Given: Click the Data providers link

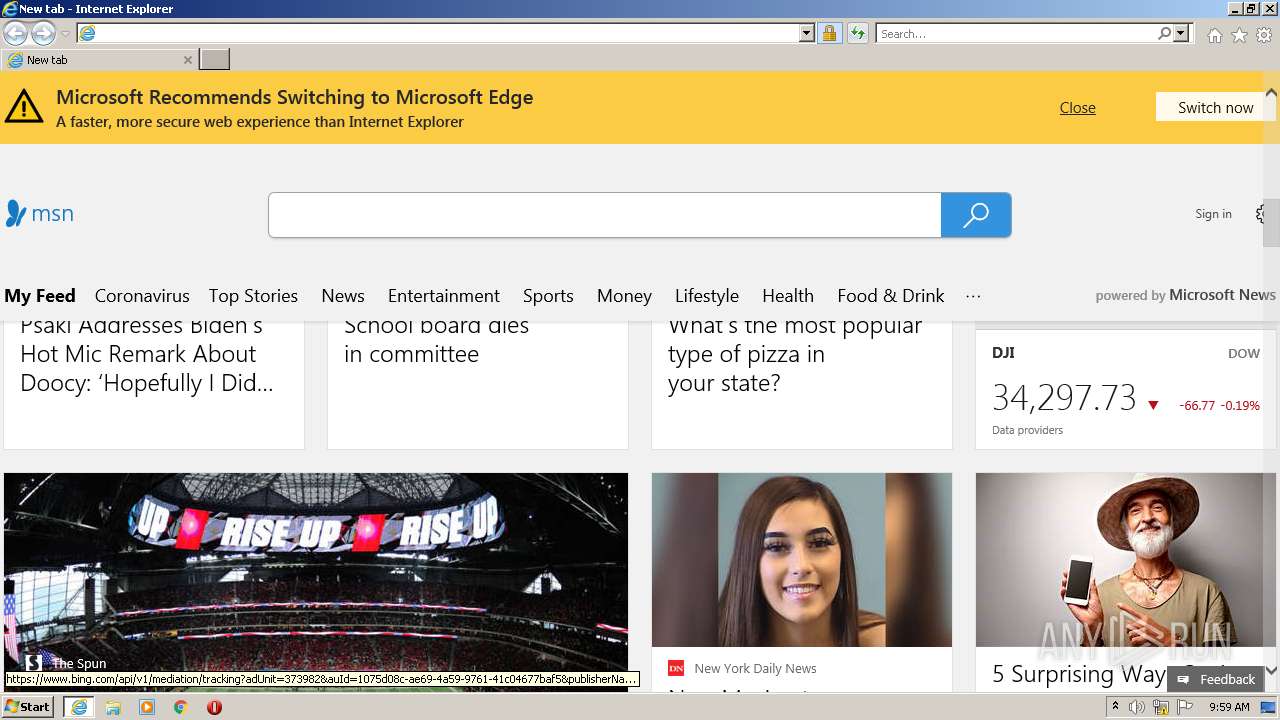Looking at the screenshot, I should coord(1027,430).
